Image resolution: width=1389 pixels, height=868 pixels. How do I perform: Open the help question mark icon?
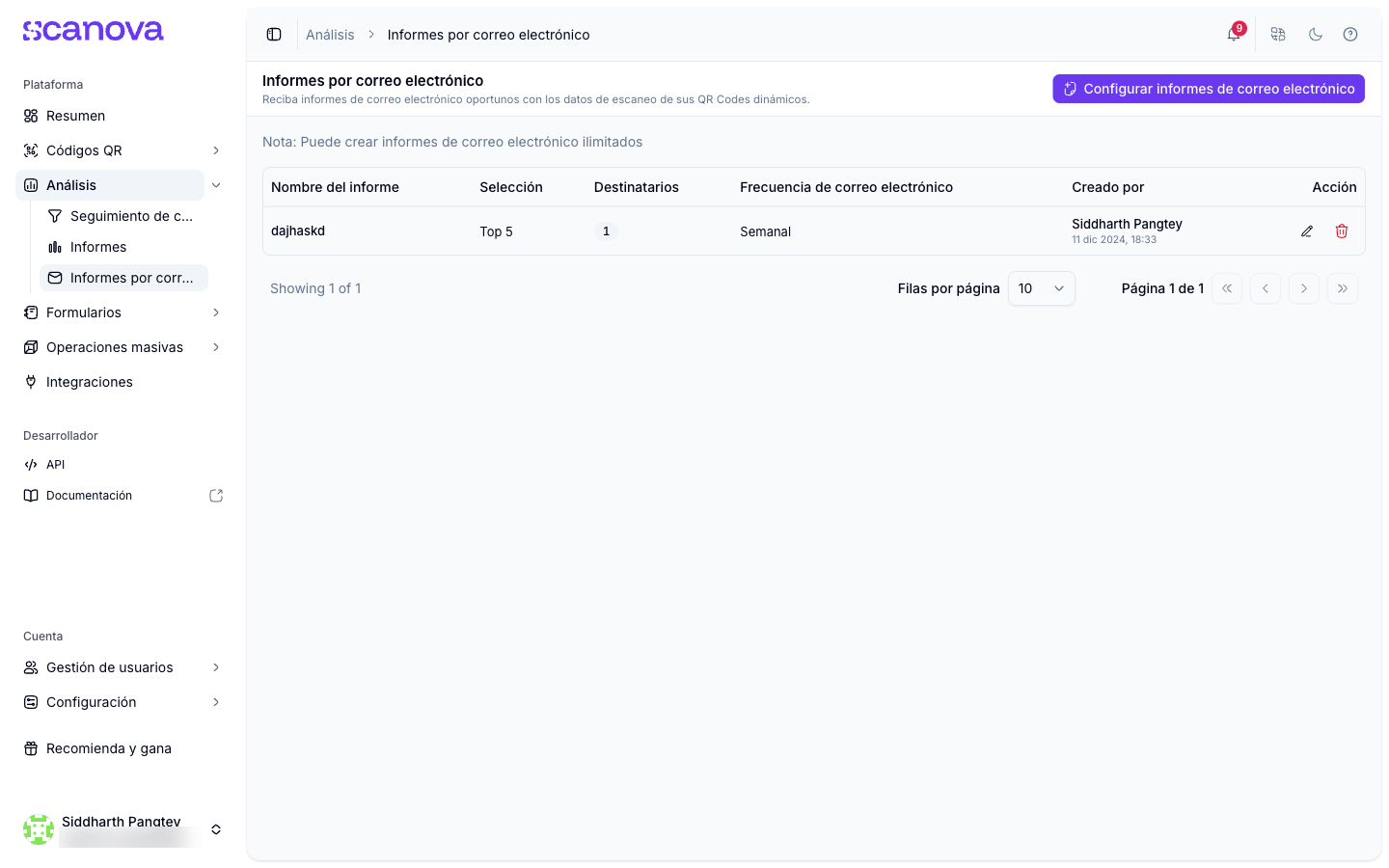[x=1350, y=35]
